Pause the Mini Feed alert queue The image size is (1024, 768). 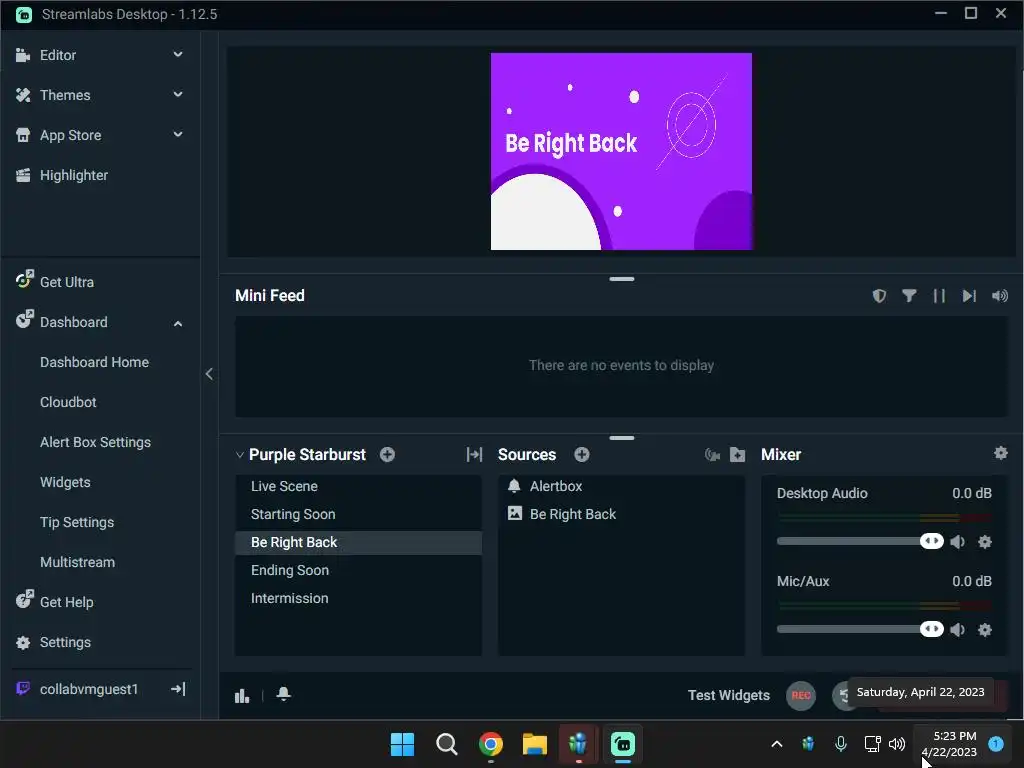tap(939, 296)
